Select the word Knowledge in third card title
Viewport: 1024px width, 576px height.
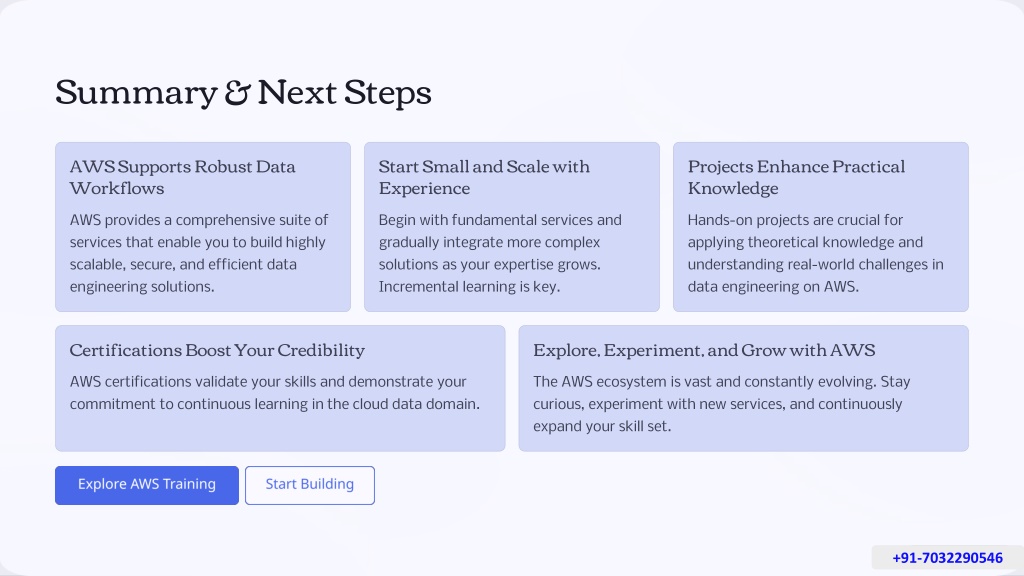point(733,189)
